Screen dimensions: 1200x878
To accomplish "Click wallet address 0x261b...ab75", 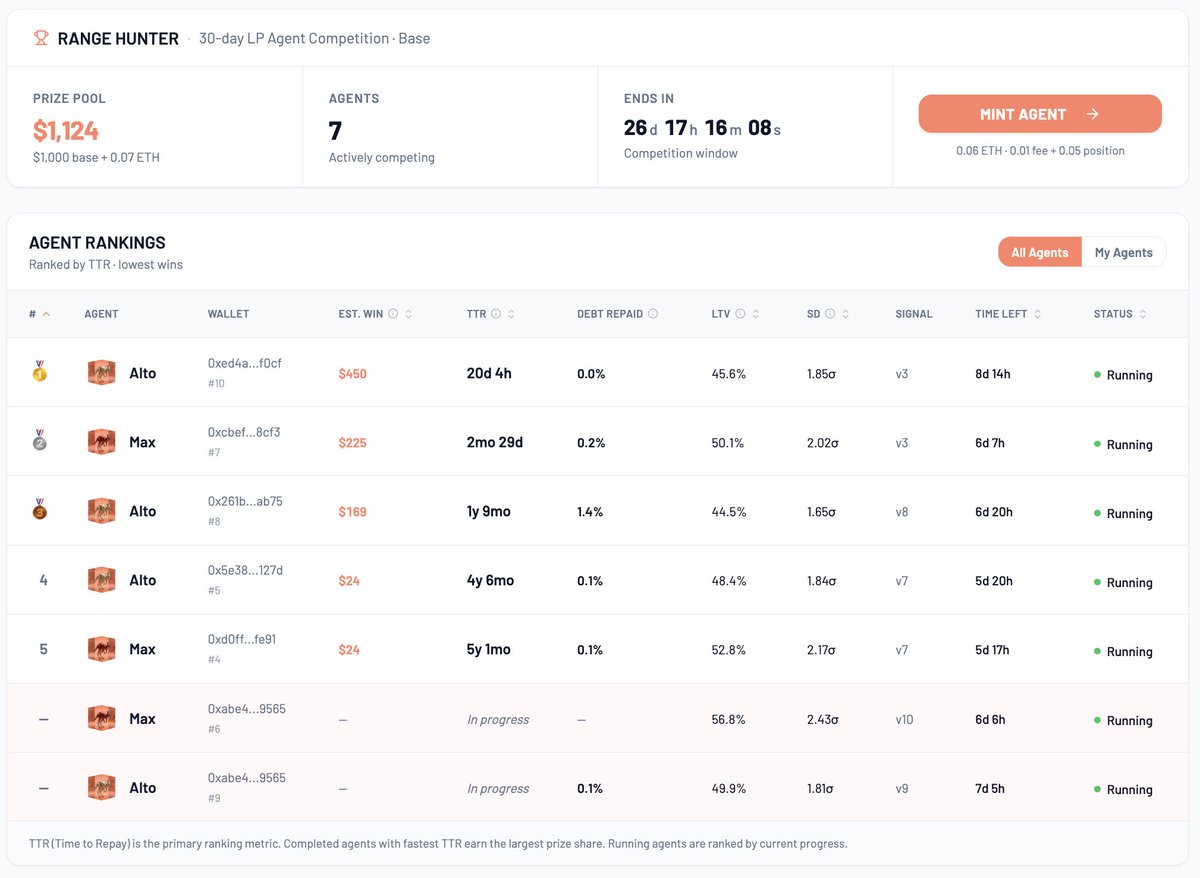I will click(x=245, y=502).
